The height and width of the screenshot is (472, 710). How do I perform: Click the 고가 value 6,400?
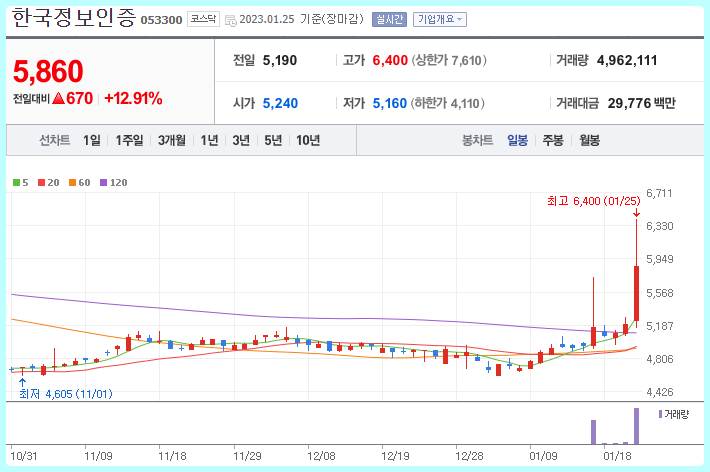[x=390, y=60]
